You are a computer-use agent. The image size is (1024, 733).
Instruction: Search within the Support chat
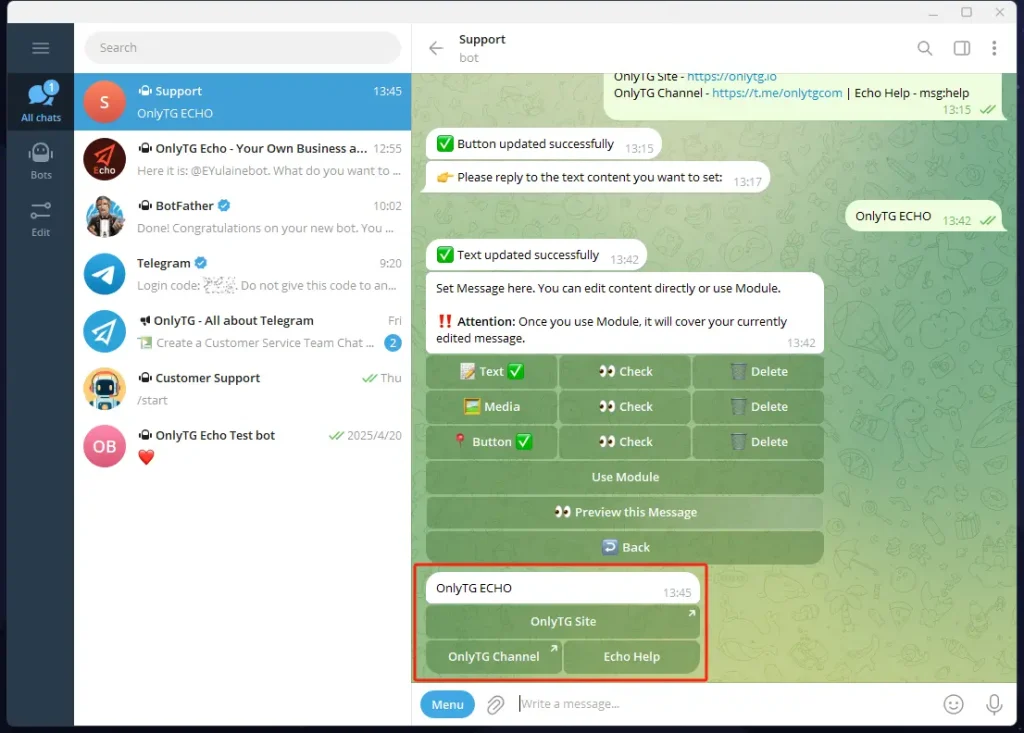tap(925, 48)
